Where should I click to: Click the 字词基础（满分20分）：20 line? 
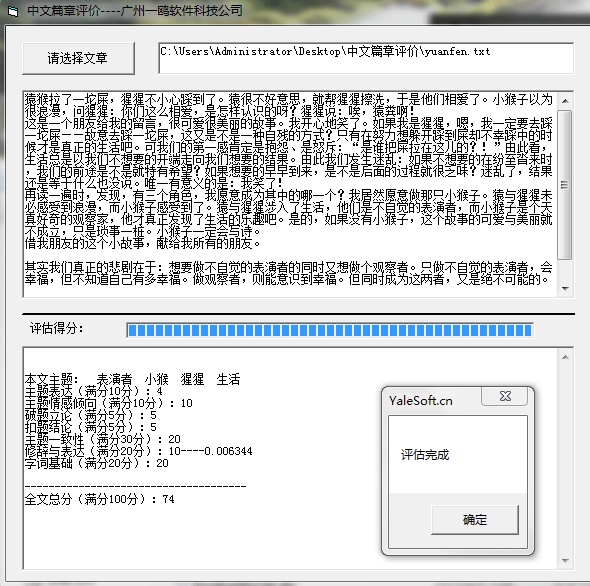tap(96, 463)
